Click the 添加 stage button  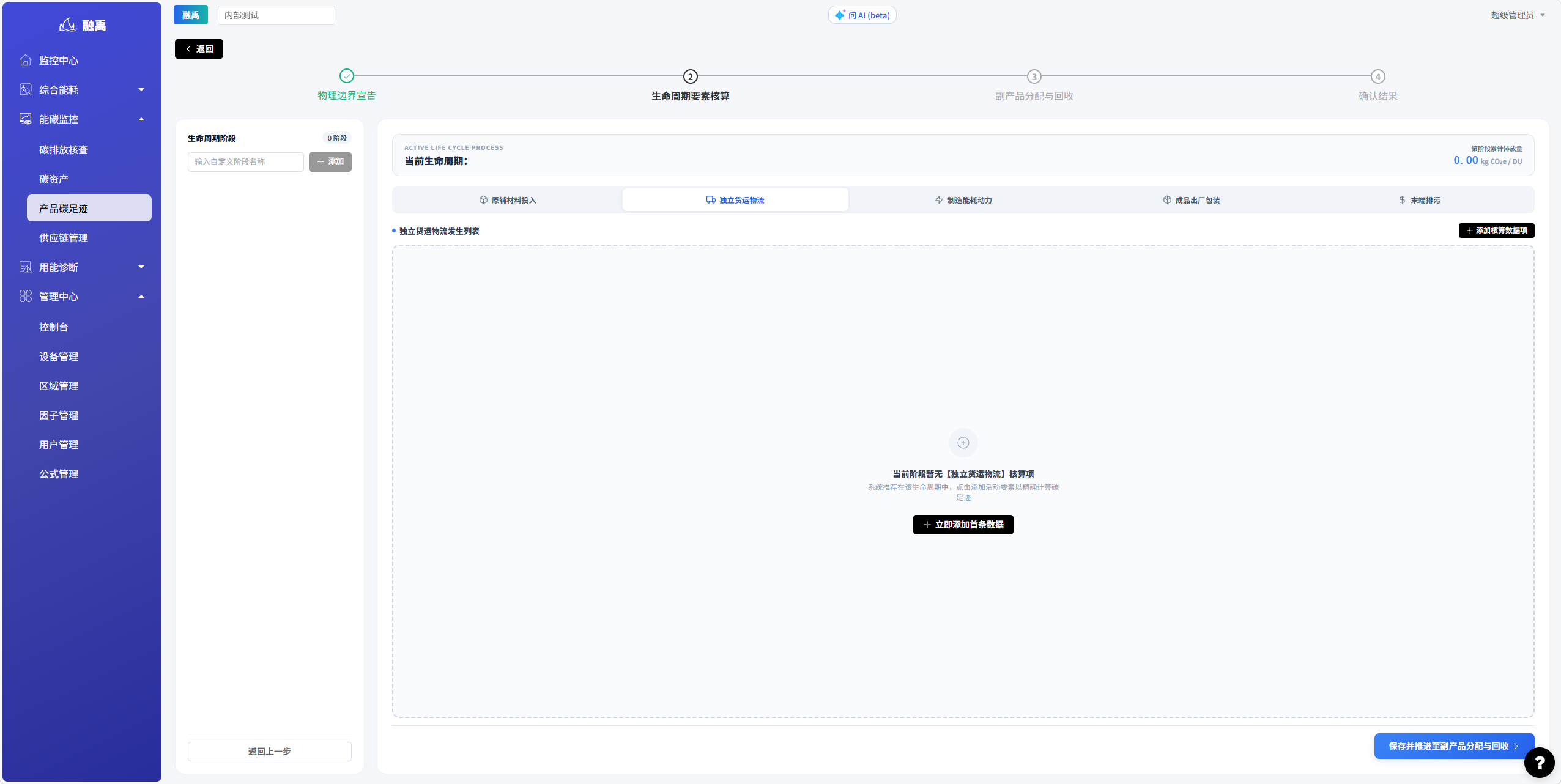pos(330,161)
